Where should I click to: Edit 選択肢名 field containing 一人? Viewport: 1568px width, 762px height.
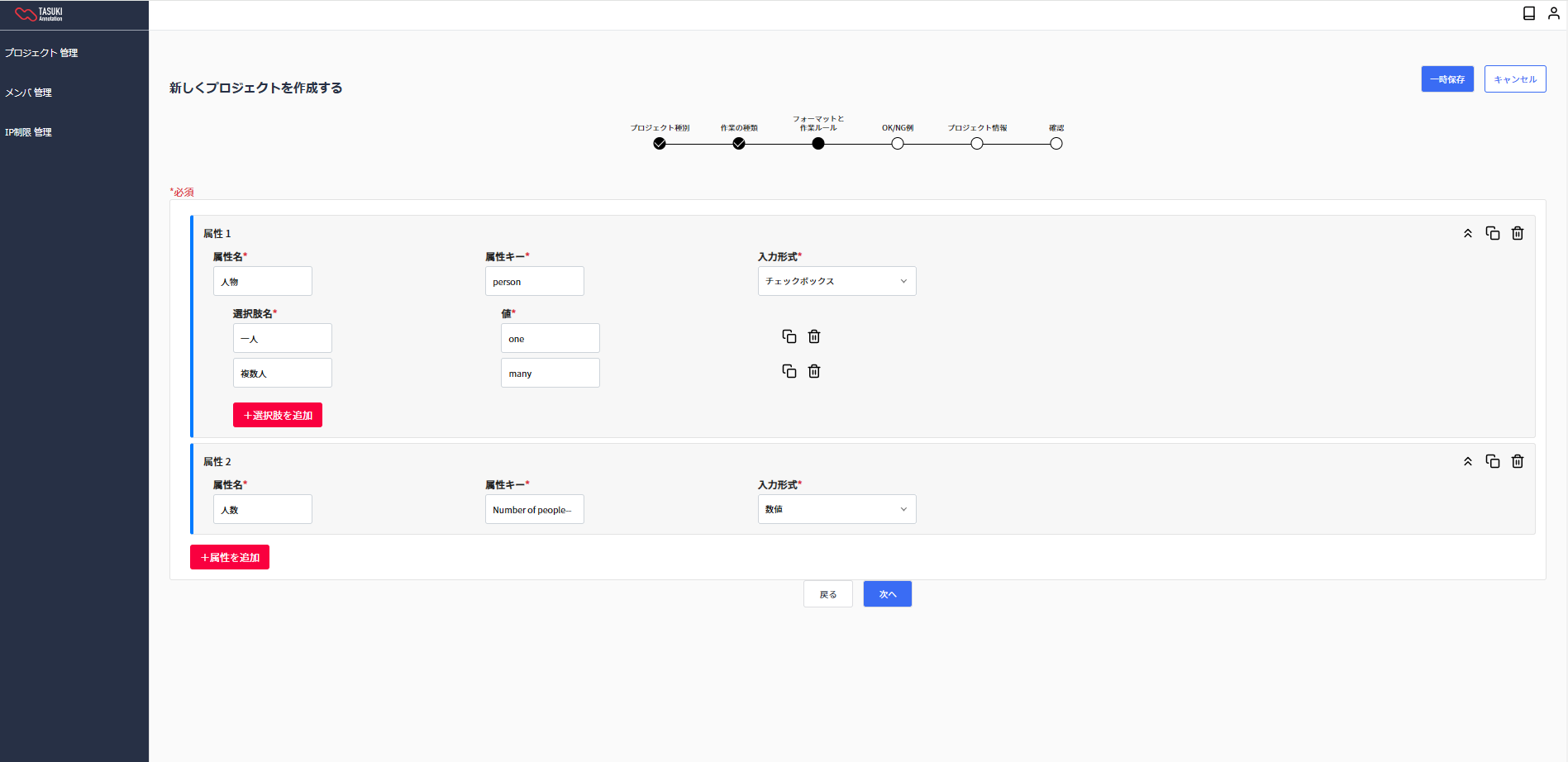click(x=283, y=338)
